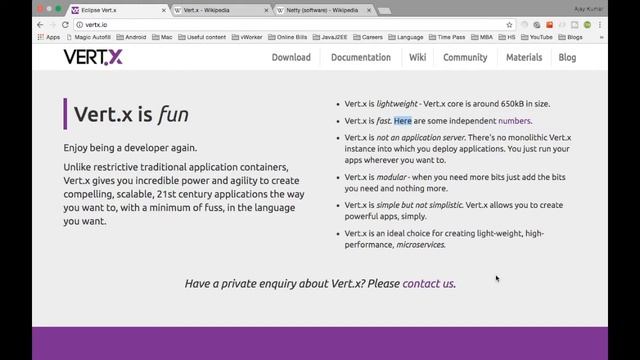
Task: Close the Netty (software) - Wikipedia tab
Action: (x=369, y=10)
